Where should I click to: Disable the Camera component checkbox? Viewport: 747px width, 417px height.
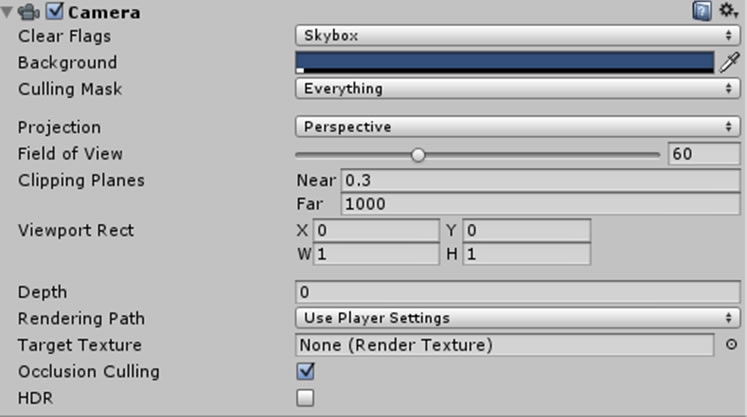[55, 11]
